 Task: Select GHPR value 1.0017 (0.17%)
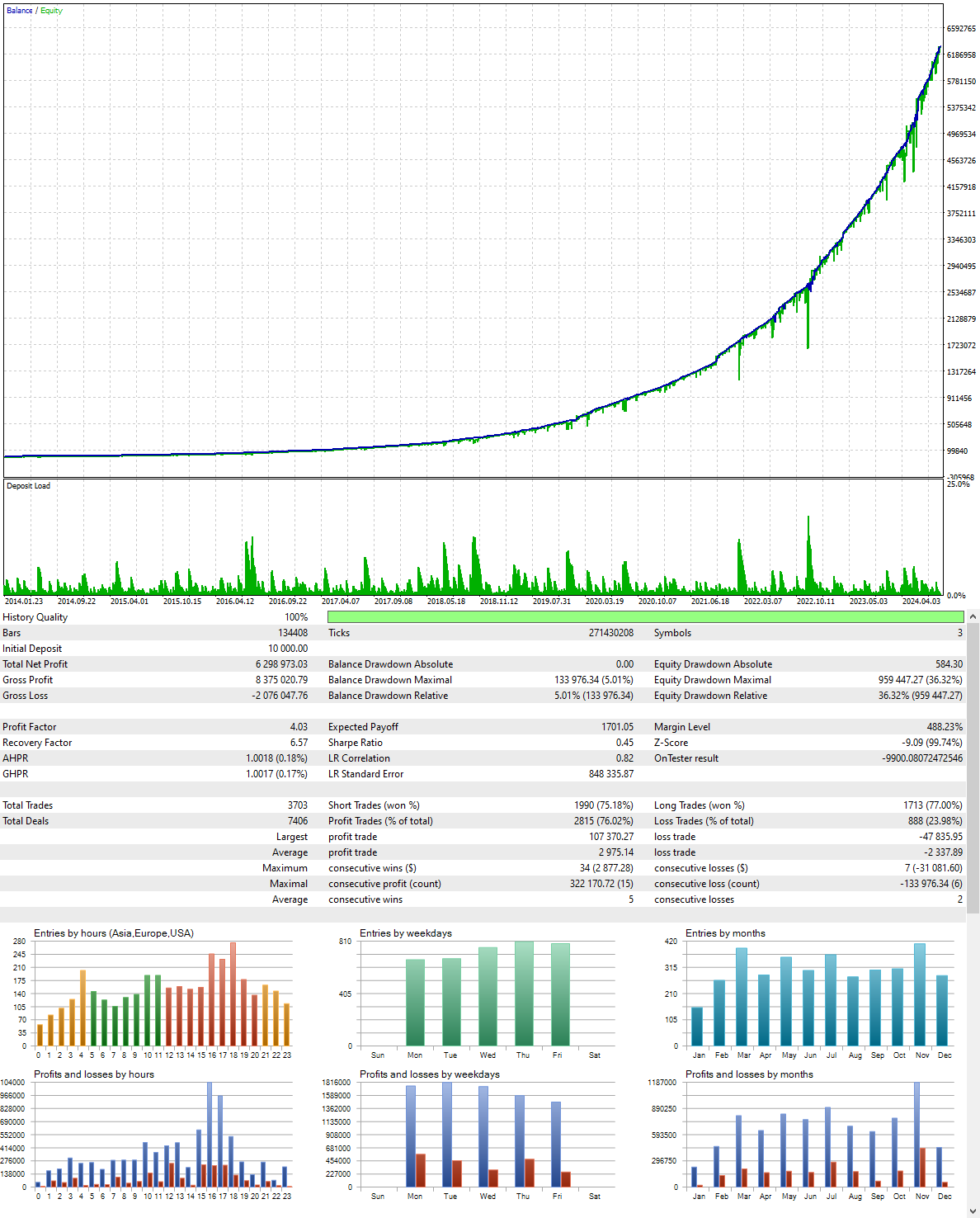[276, 774]
